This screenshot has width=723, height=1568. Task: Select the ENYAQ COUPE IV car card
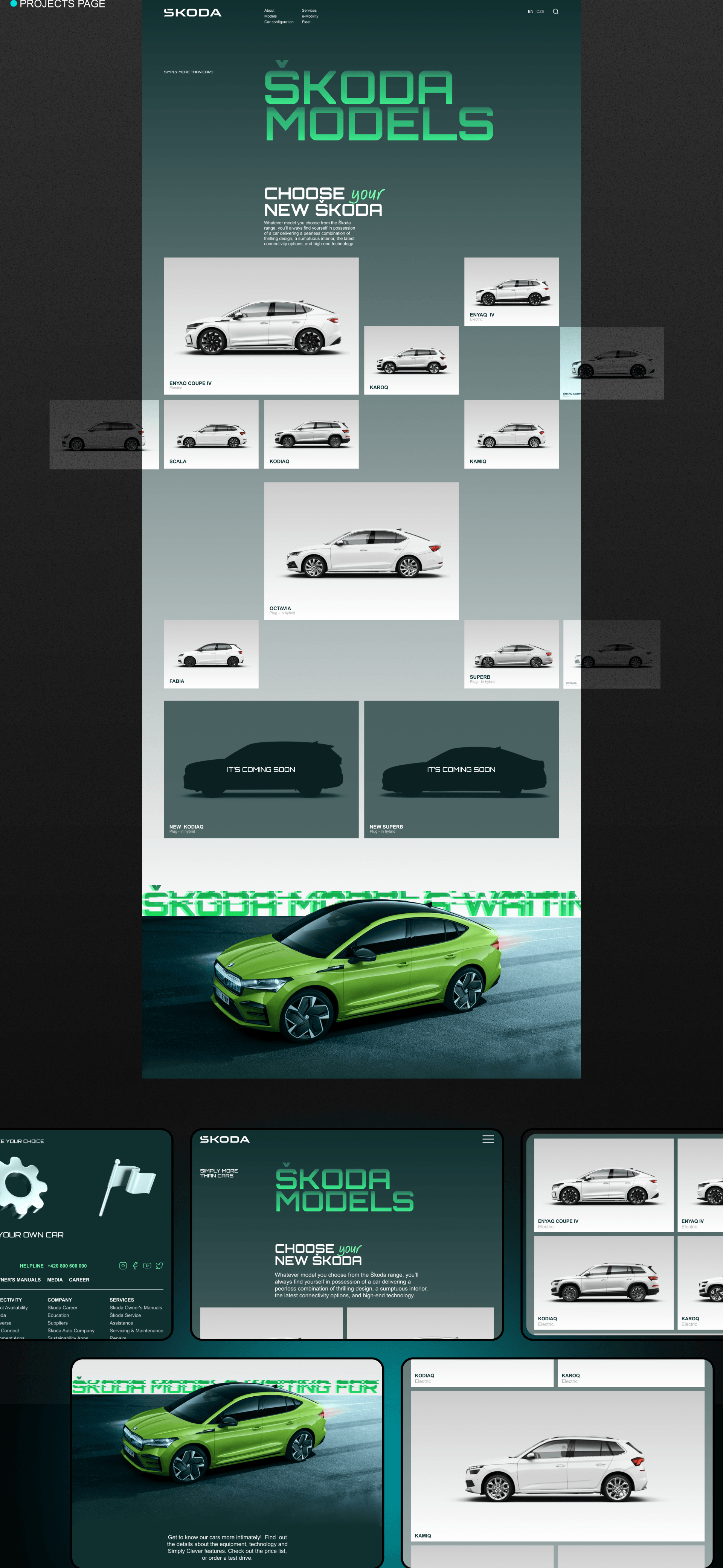pyautogui.click(x=261, y=326)
